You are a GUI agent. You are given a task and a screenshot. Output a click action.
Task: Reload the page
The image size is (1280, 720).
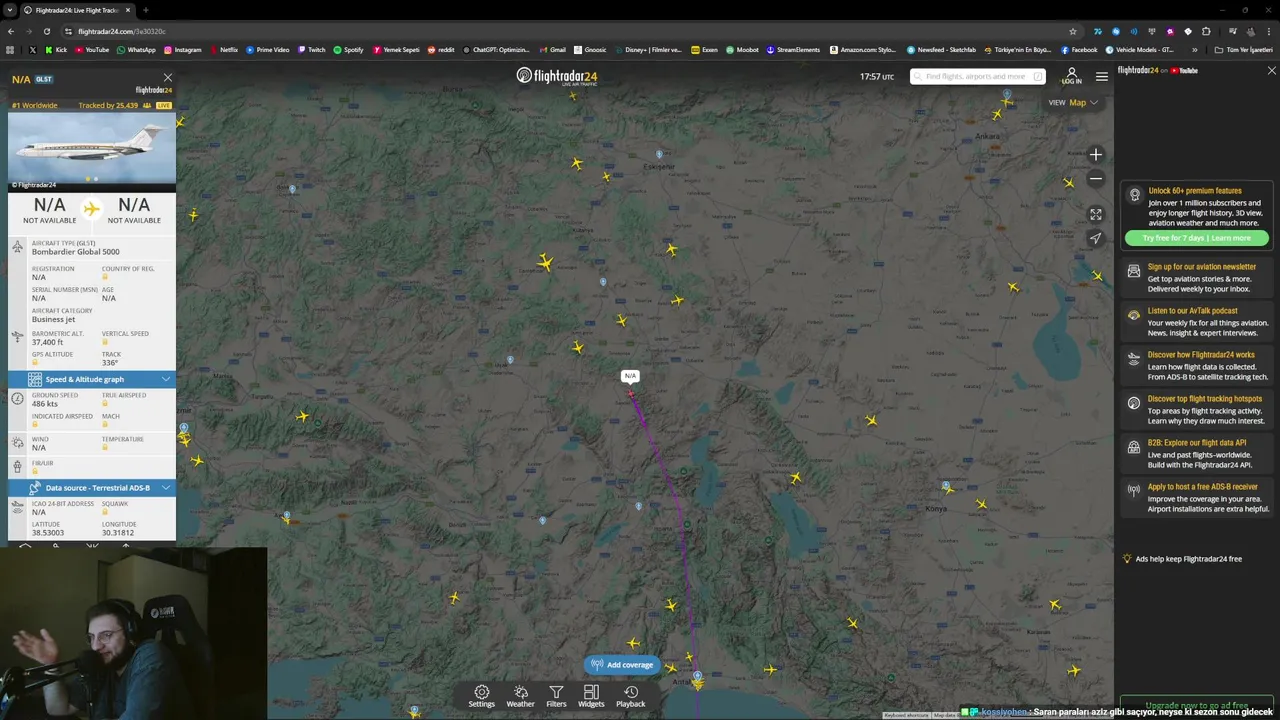pyautogui.click(x=47, y=31)
